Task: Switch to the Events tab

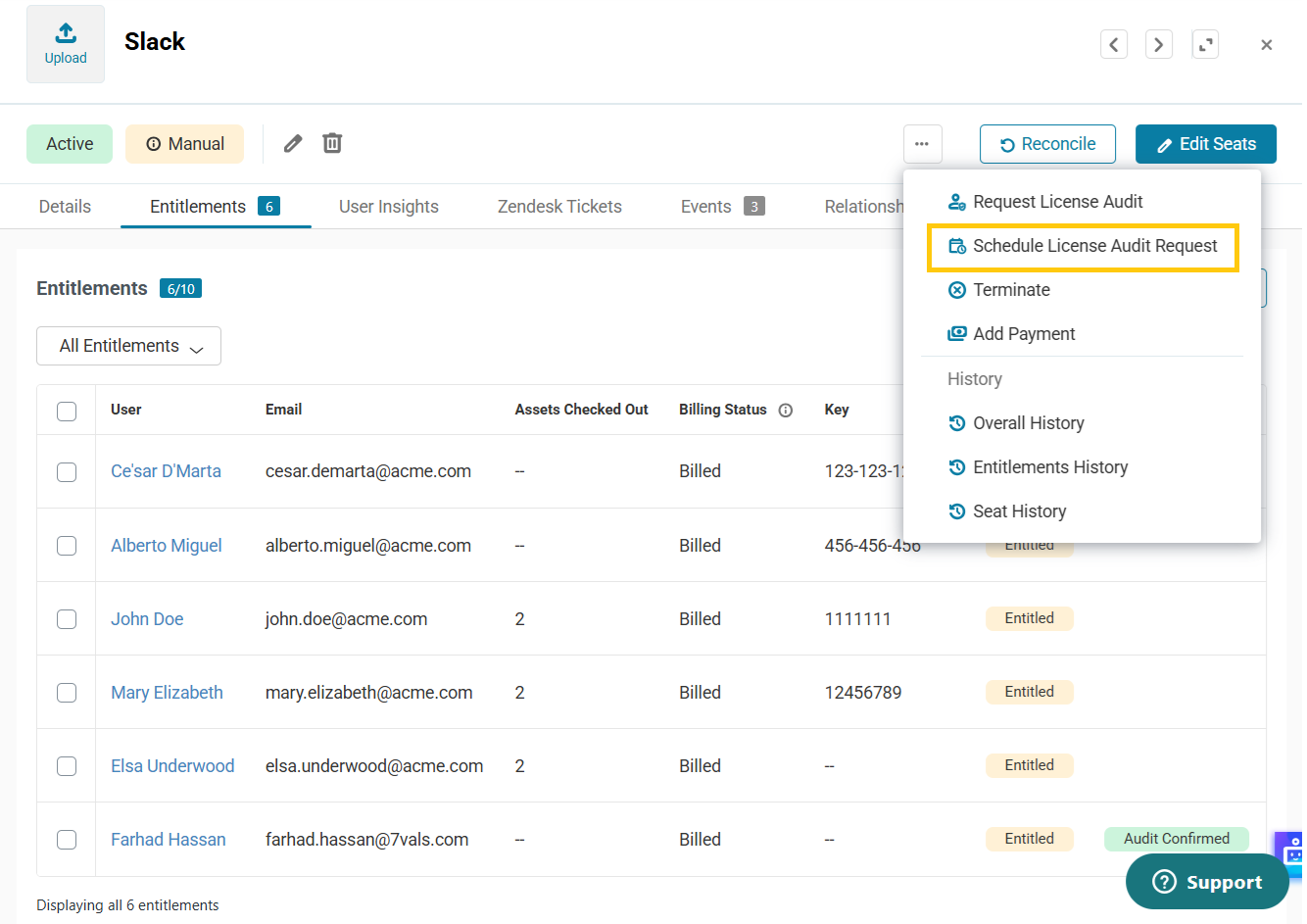Action: [x=722, y=207]
